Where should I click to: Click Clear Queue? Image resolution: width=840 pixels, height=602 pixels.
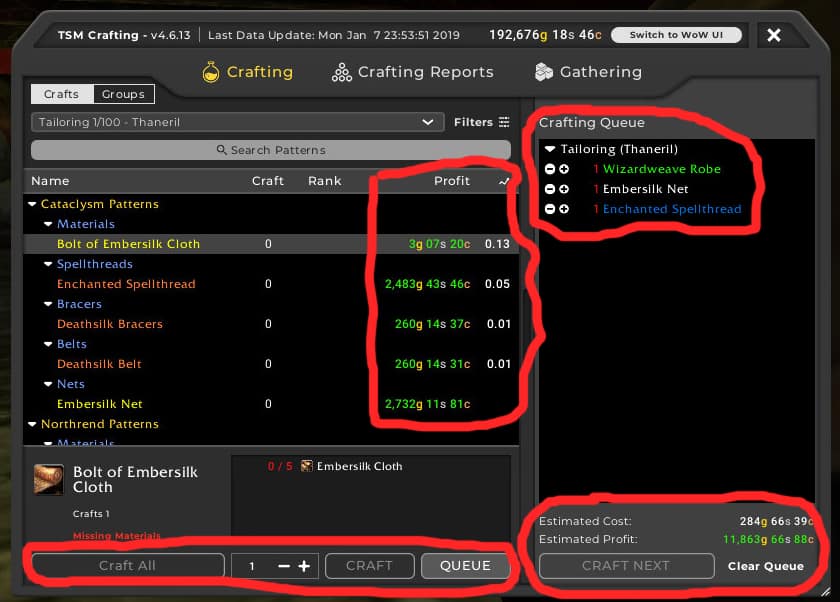[766, 566]
